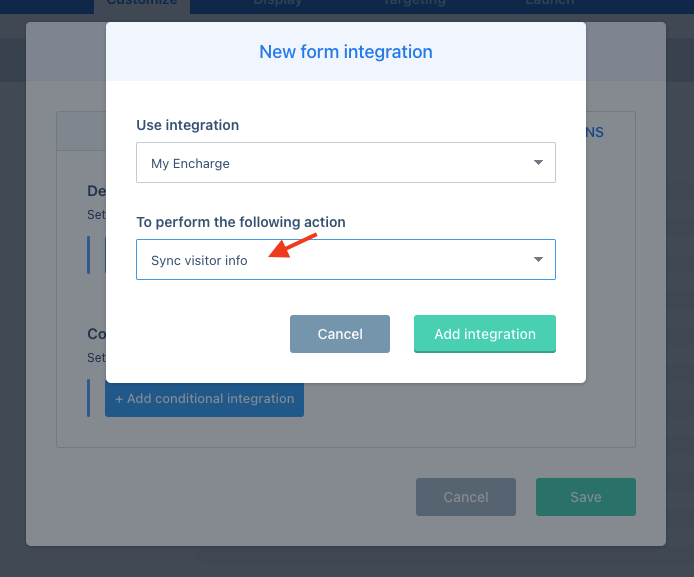Click caret arrow in Sync visitor info field
694x577 pixels.
[x=538, y=259]
